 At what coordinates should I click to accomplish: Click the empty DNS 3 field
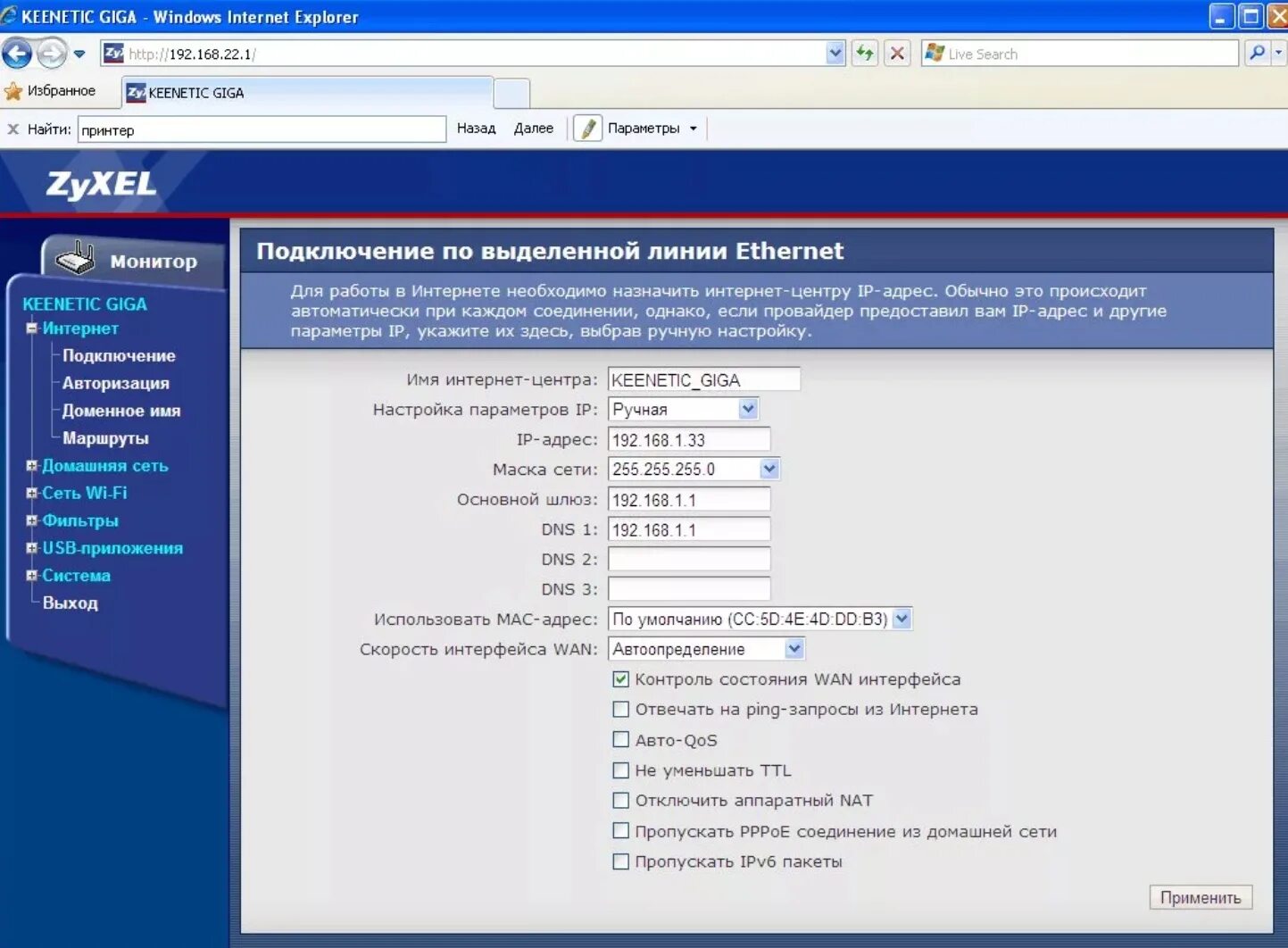(689, 589)
